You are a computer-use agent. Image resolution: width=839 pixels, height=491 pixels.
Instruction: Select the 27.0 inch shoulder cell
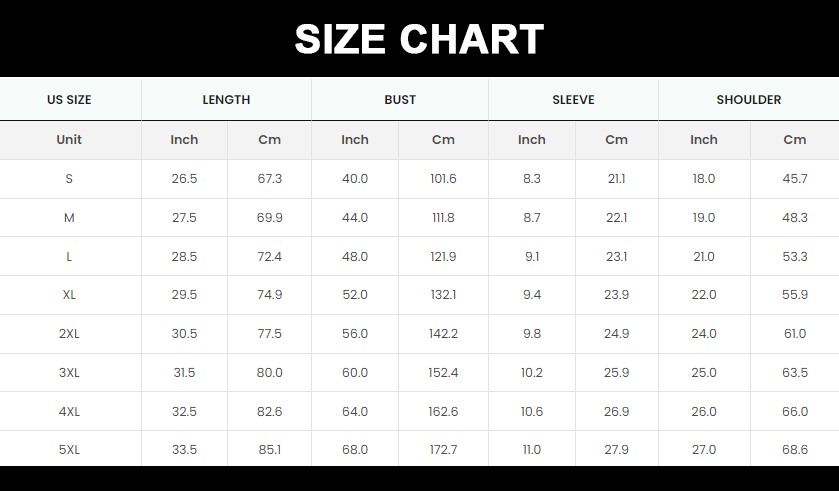point(704,450)
